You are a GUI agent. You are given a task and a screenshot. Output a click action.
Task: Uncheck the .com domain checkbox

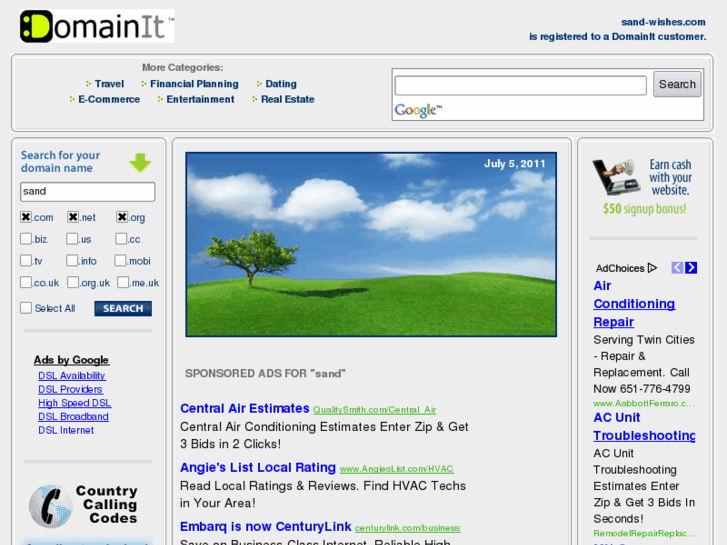[26, 217]
